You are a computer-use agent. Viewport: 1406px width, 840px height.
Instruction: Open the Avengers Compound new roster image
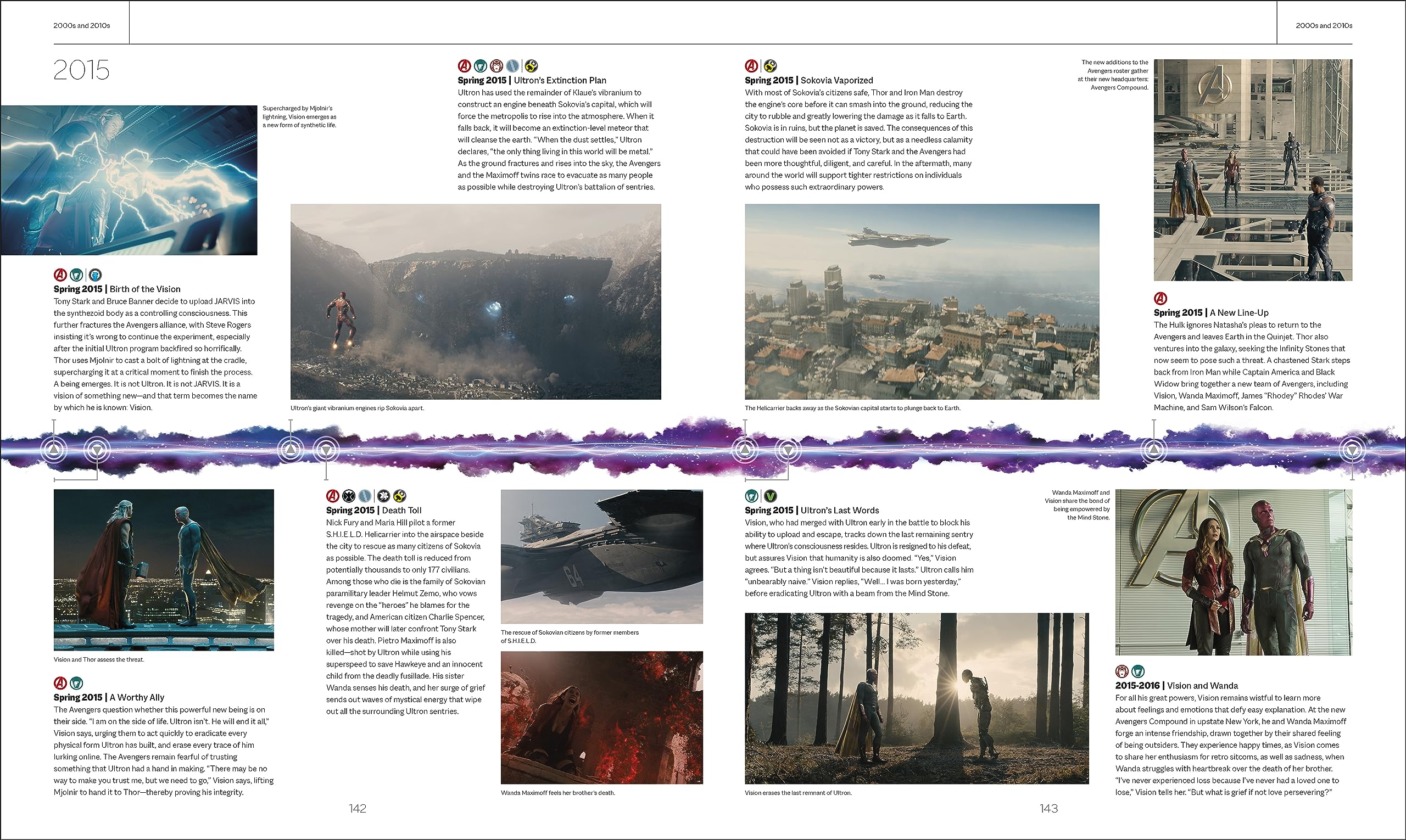[1253, 170]
